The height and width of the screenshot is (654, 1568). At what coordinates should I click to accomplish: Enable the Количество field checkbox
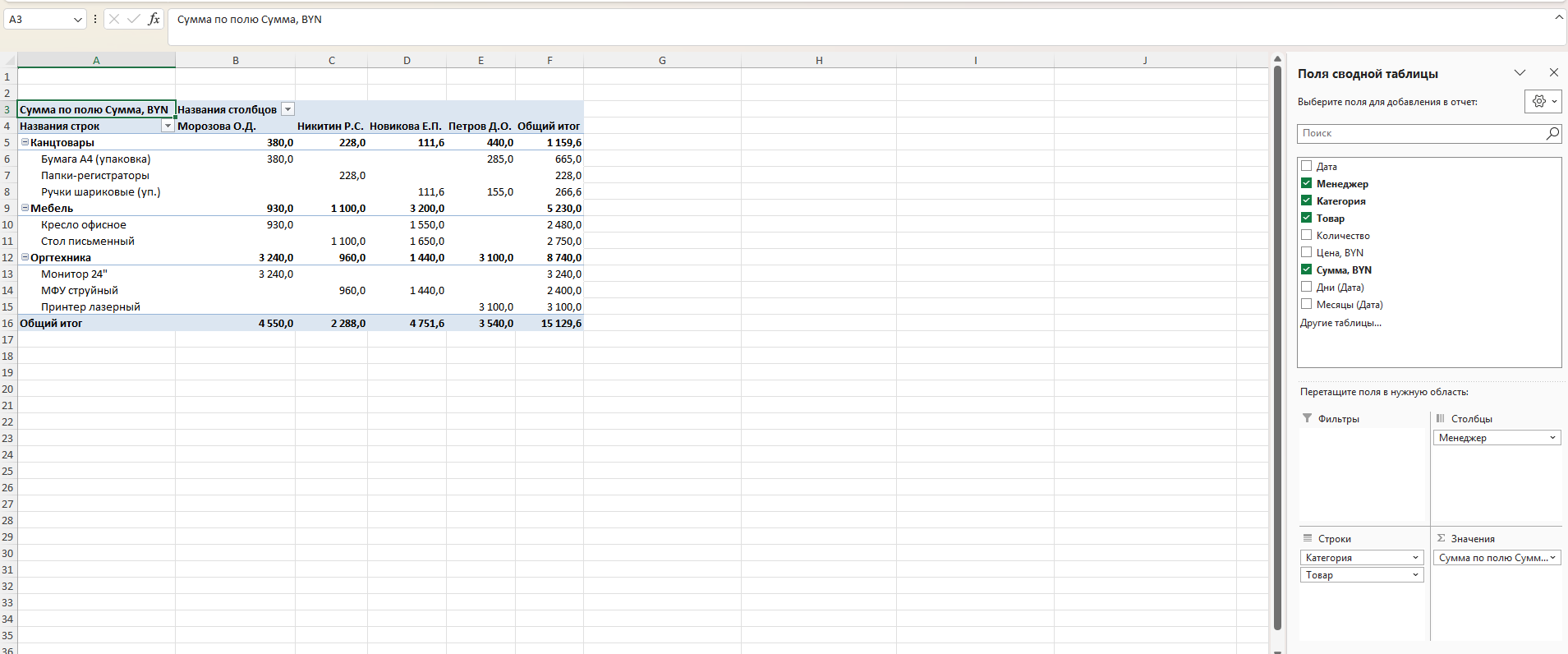click(1306, 235)
